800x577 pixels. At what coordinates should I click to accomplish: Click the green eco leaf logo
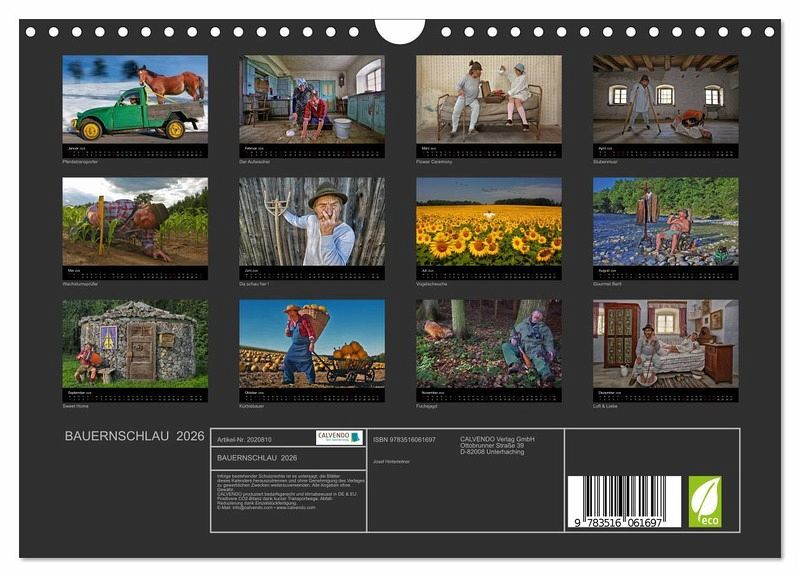coord(704,501)
